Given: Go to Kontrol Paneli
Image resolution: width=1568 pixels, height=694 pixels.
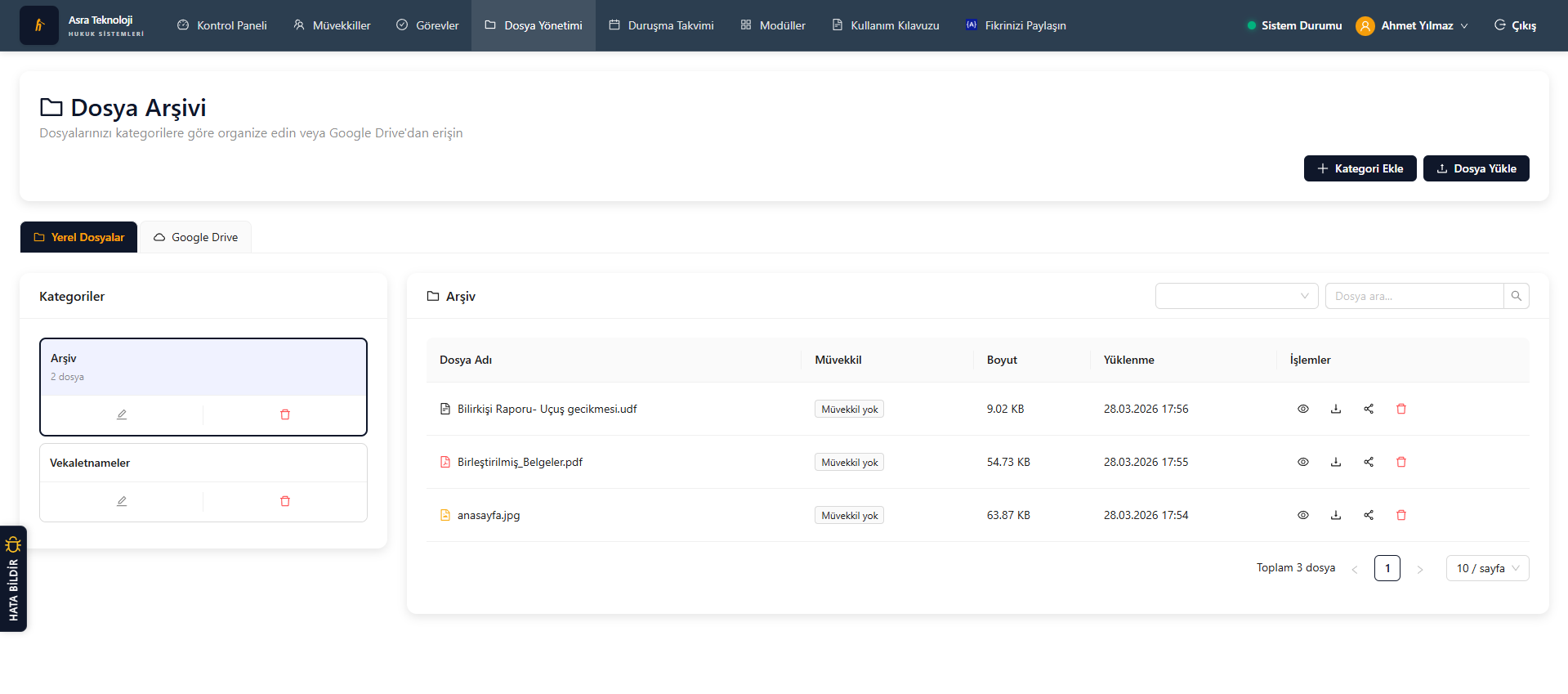Looking at the screenshot, I should [222, 25].
